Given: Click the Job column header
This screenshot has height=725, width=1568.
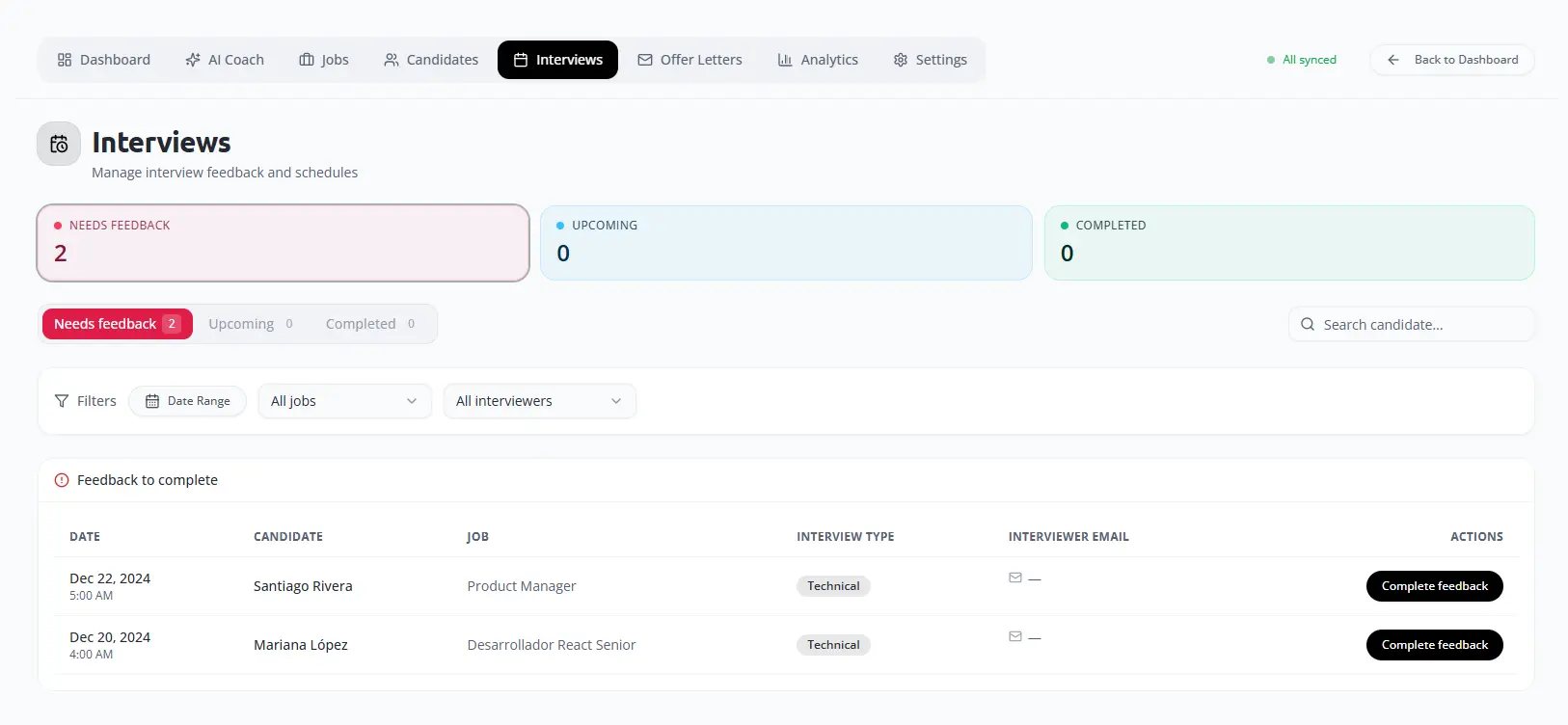Looking at the screenshot, I should (477, 537).
